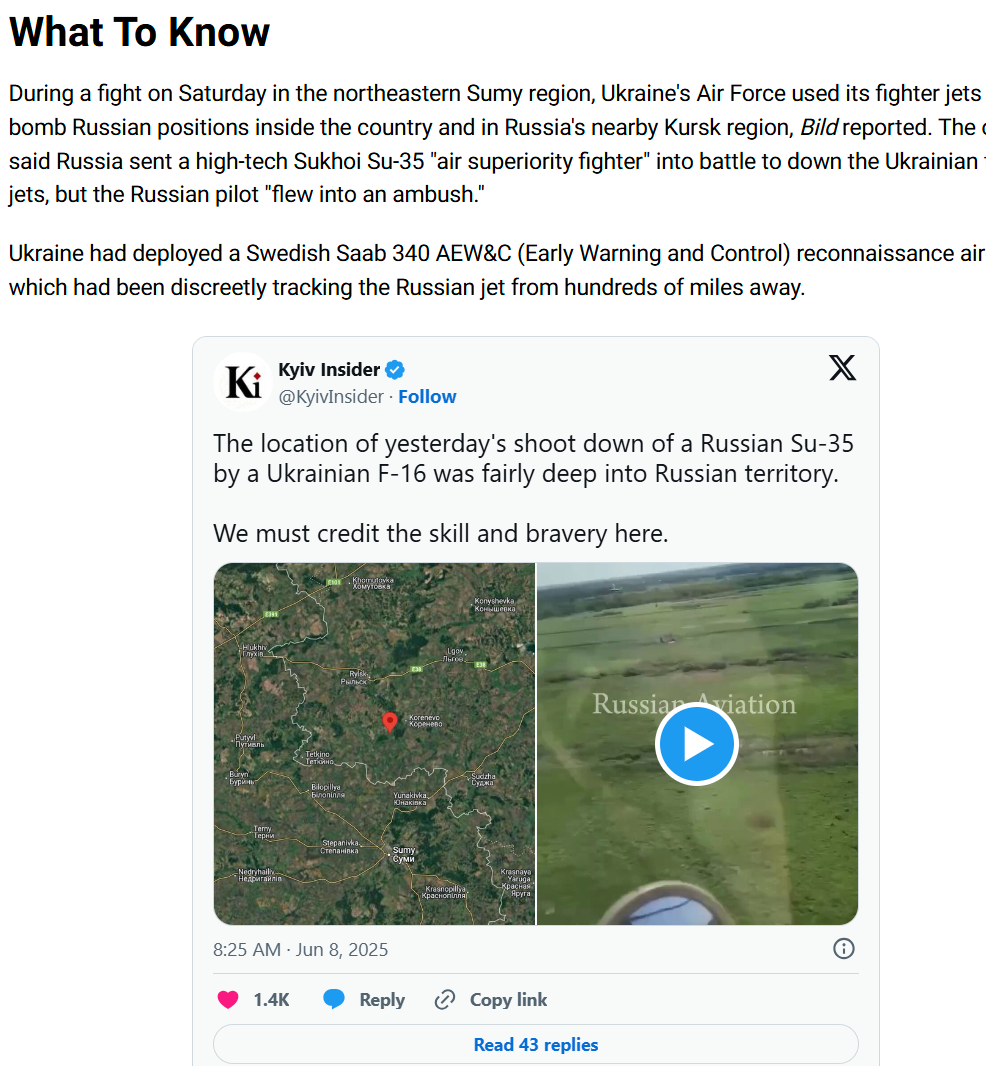Click the Copy link text
The image size is (986, 1066).
click(508, 999)
